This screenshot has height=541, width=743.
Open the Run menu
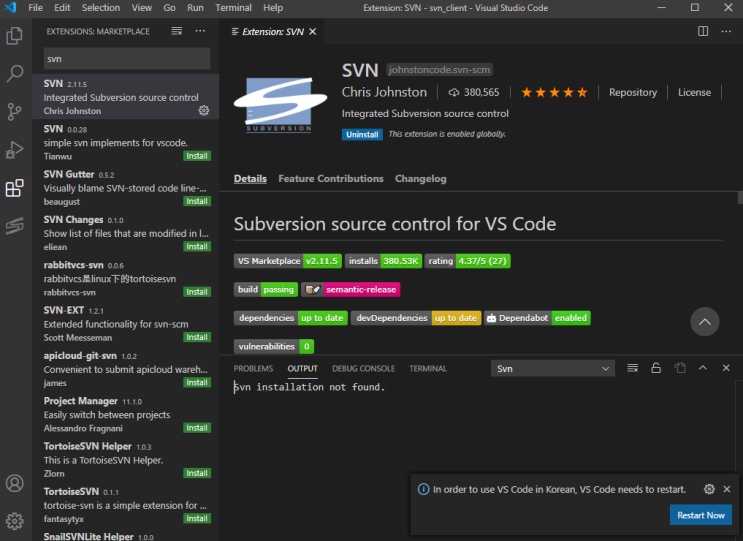point(195,8)
